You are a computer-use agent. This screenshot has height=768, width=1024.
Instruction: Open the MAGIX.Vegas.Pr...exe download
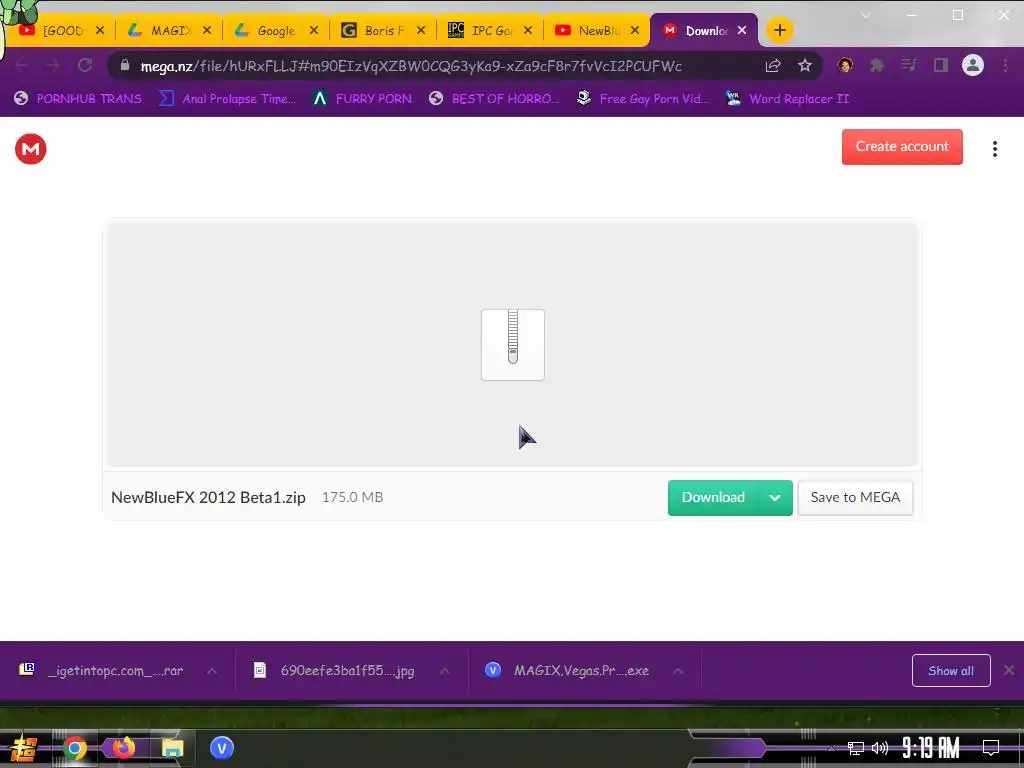(x=568, y=671)
